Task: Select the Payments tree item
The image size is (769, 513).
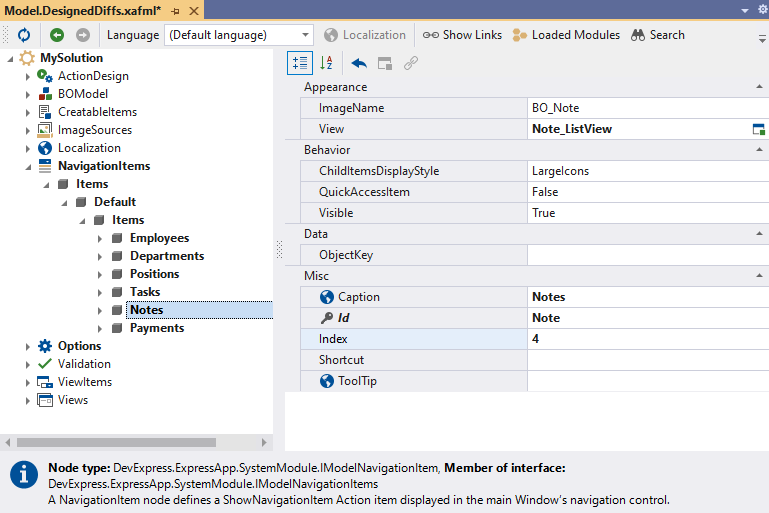Action: pos(157,328)
